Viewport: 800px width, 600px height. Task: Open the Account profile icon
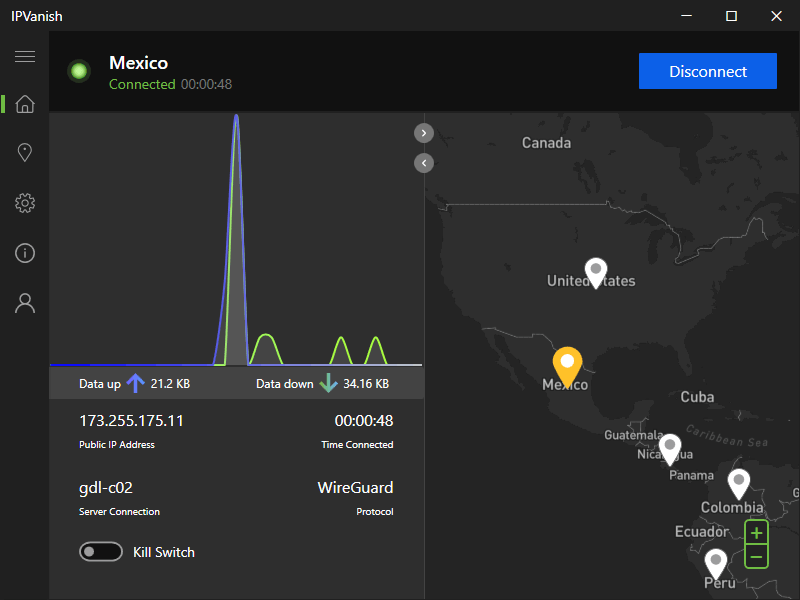pos(24,302)
